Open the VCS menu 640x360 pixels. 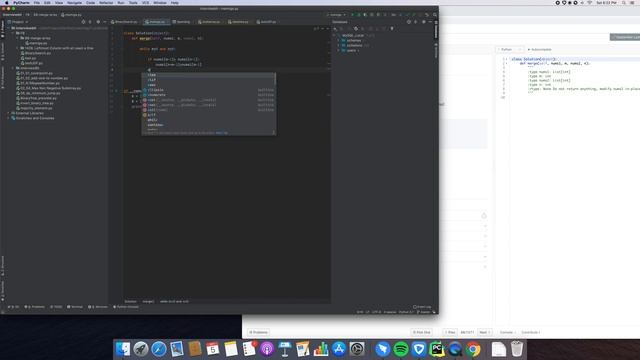pos(145,3)
